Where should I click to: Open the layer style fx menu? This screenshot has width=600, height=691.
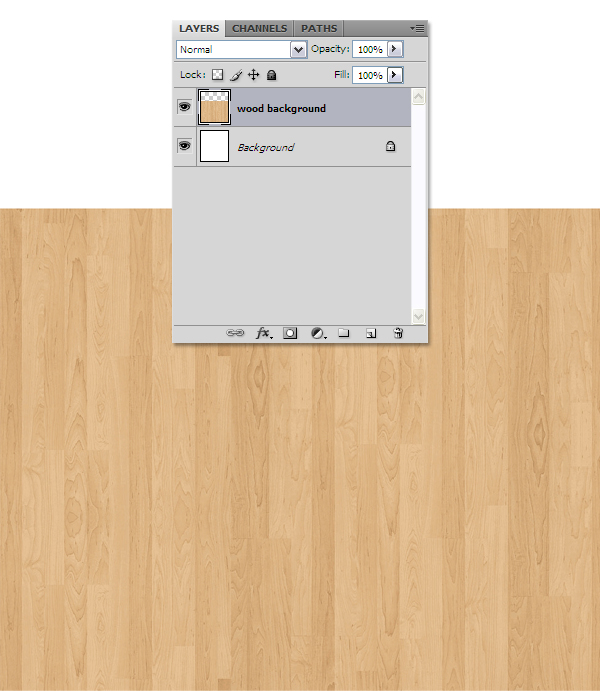(x=263, y=333)
